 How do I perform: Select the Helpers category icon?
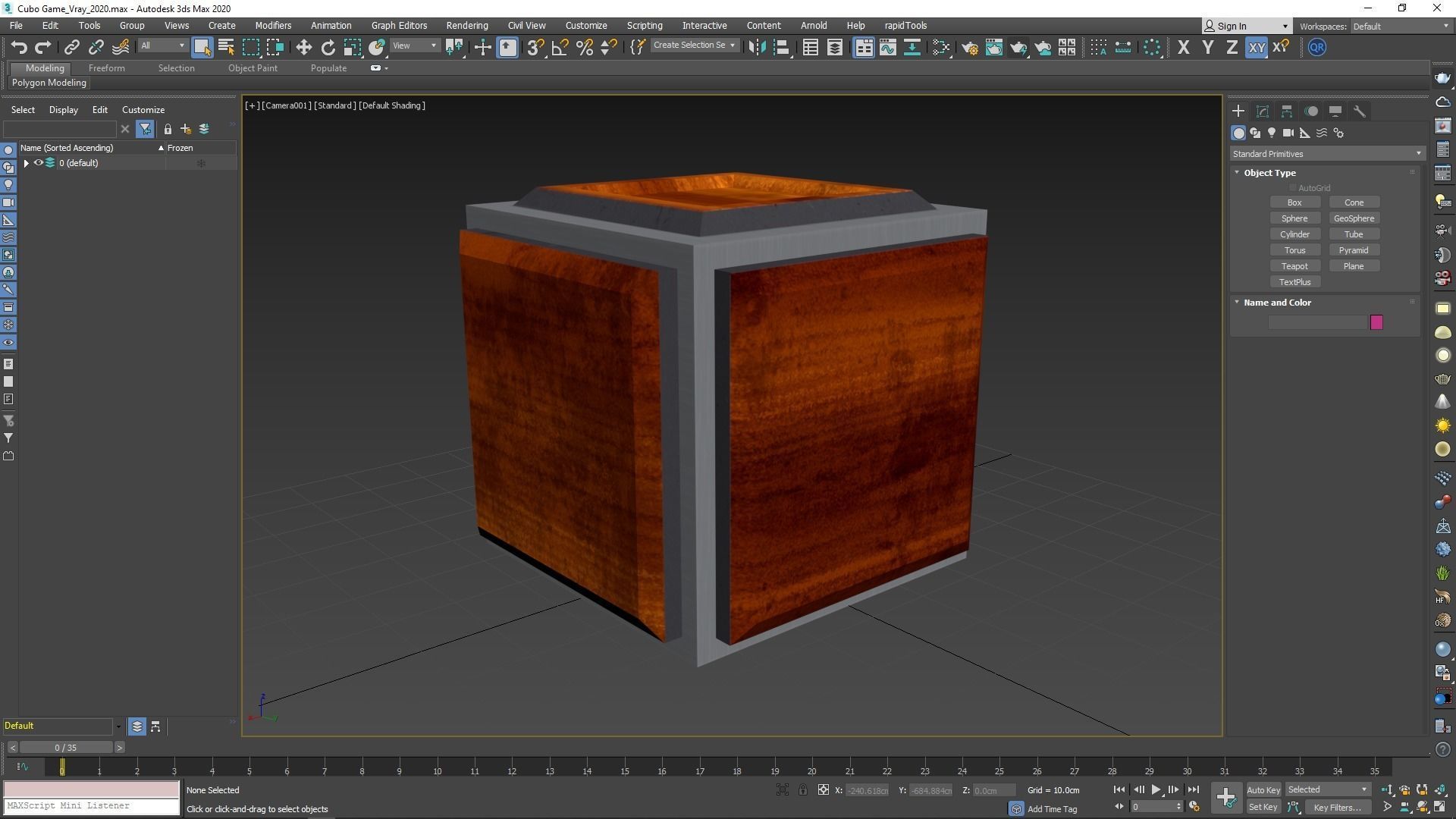pyautogui.click(x=1305, y=133)
